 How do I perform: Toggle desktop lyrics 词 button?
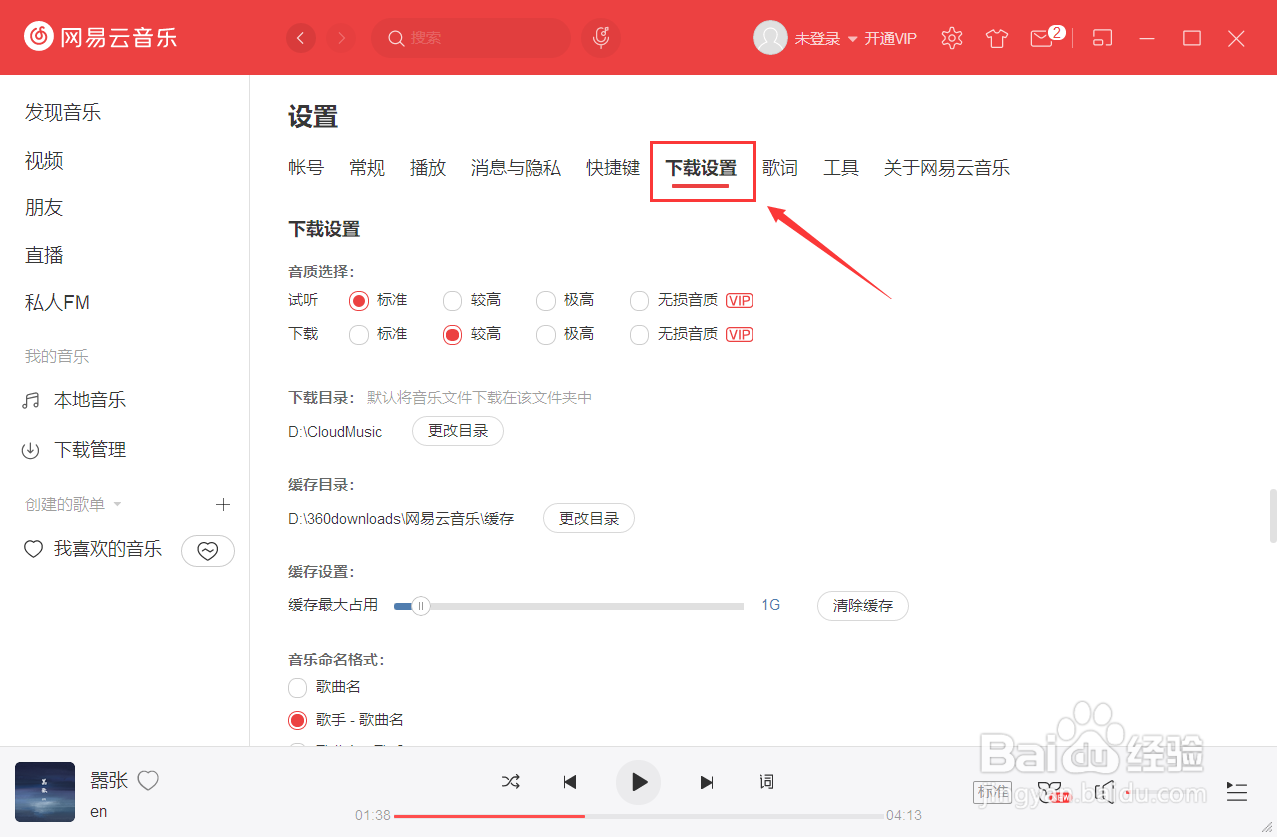(x=766, y=782)
